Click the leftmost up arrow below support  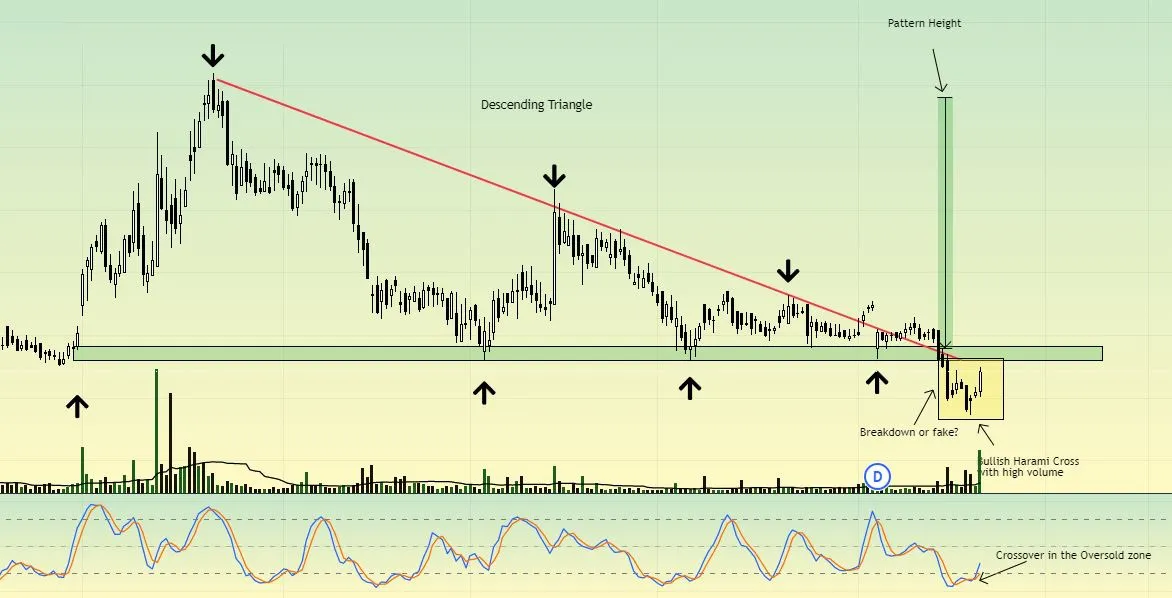point(77,404)
